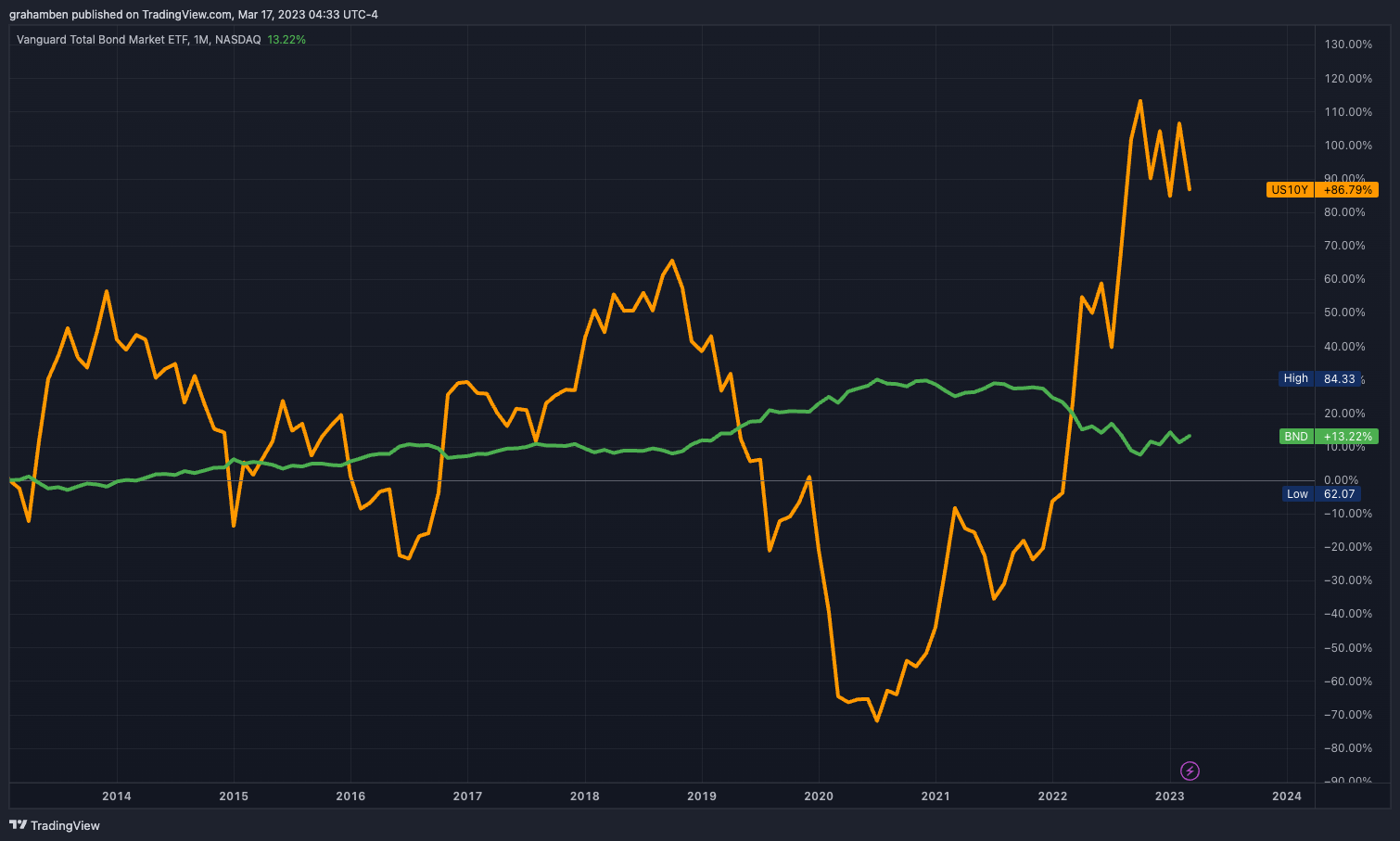
Task: Click the 2016 label on time axis
Action: [350, 796]
